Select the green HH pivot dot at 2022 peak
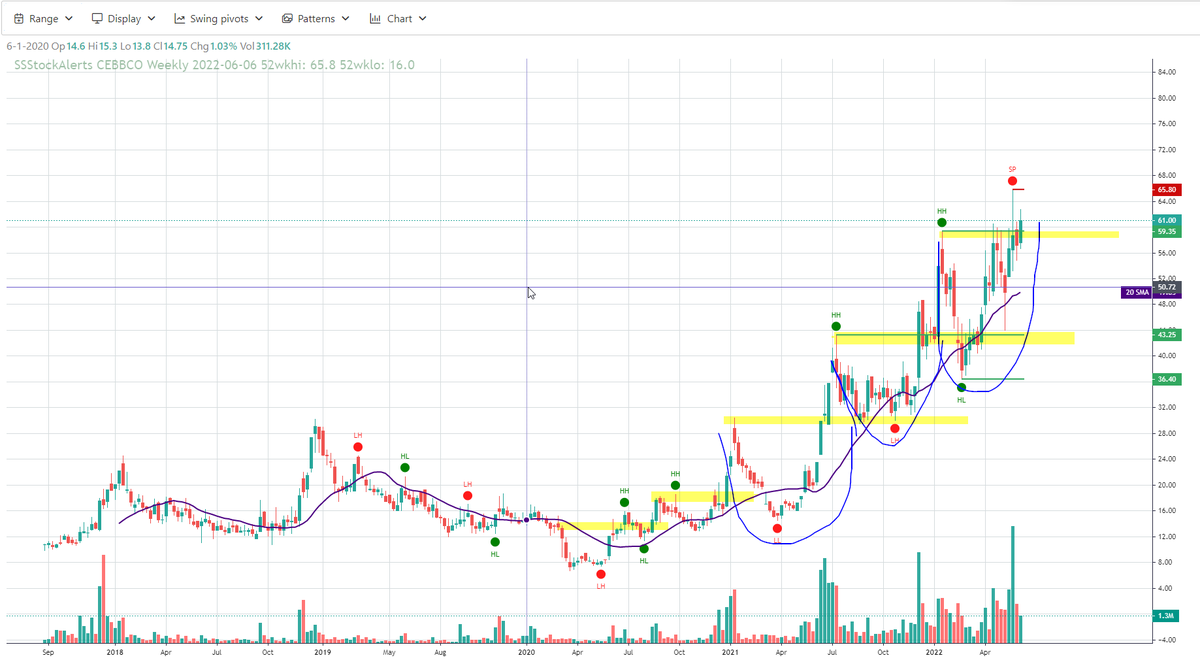Screen dimensions: 1200x662 pos(942,222)
